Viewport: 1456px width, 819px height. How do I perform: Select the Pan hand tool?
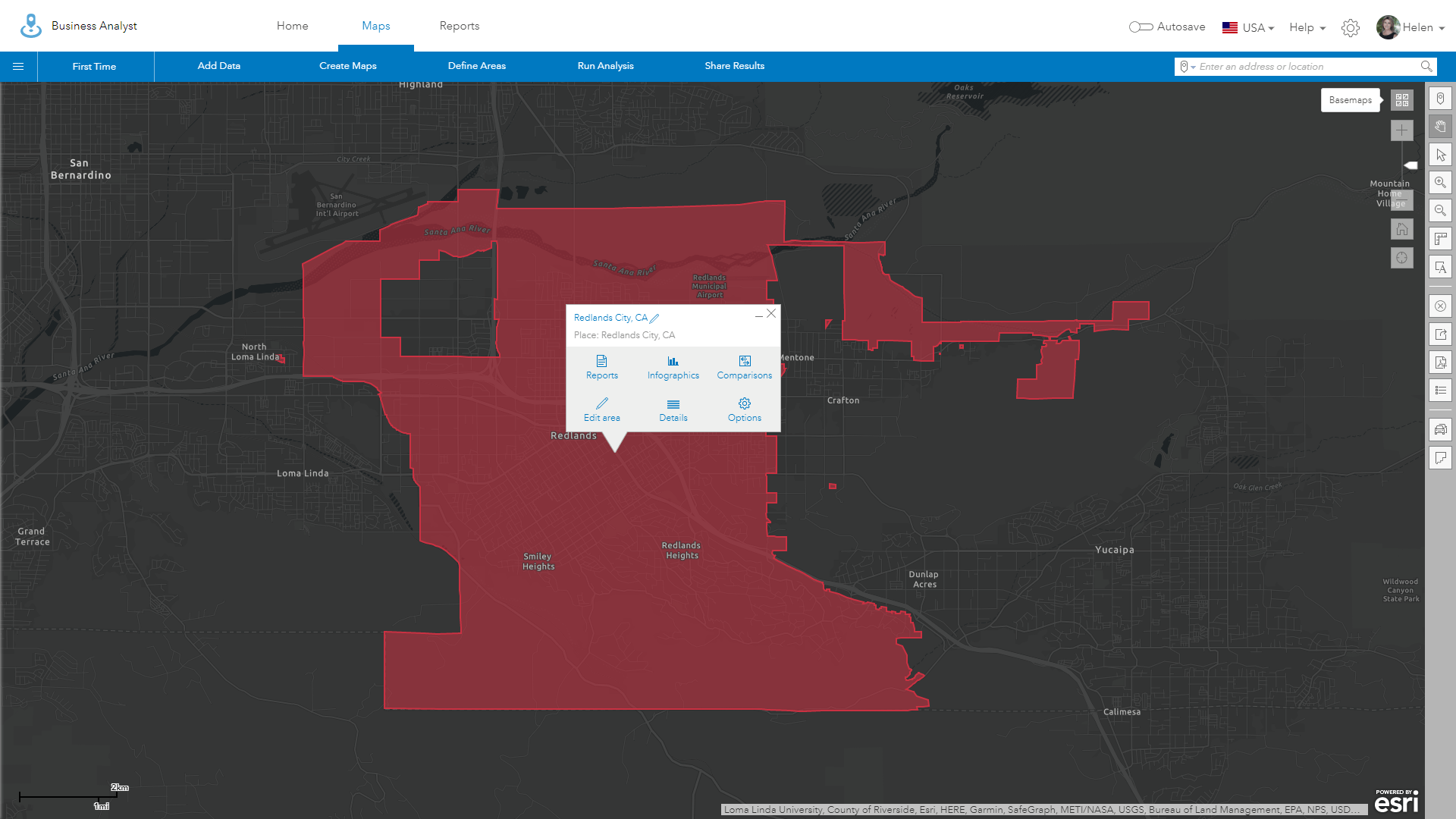(x=1440, y=127)
